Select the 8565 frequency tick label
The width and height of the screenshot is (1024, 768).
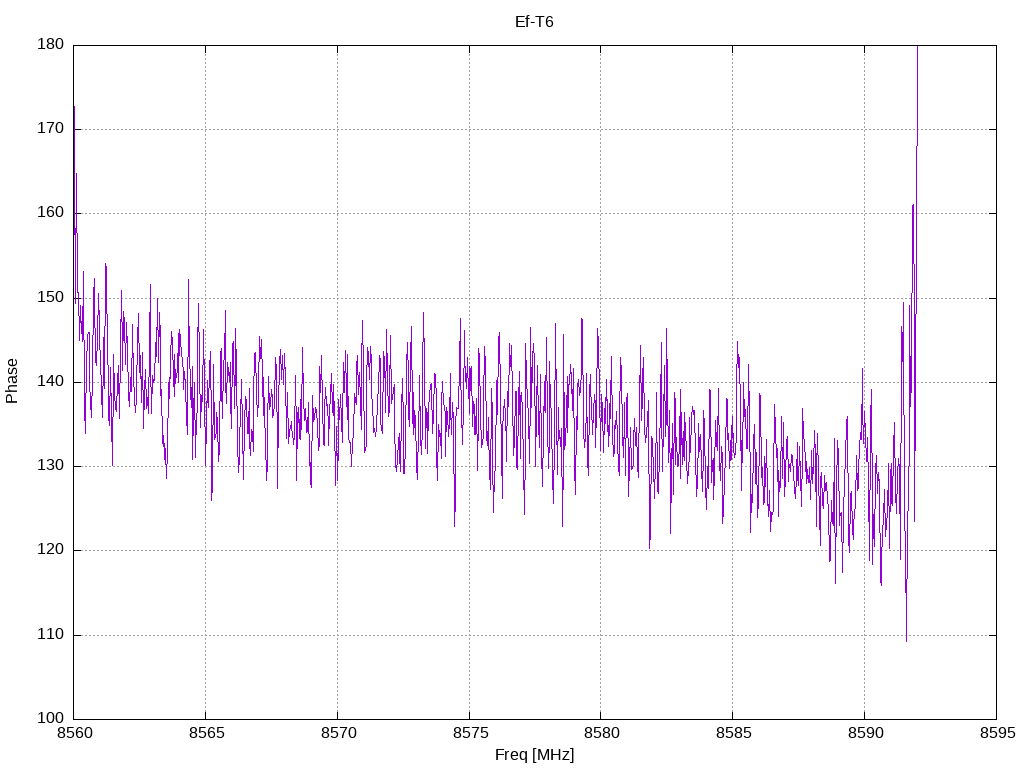pyautogui.click(x=205, y=734)
